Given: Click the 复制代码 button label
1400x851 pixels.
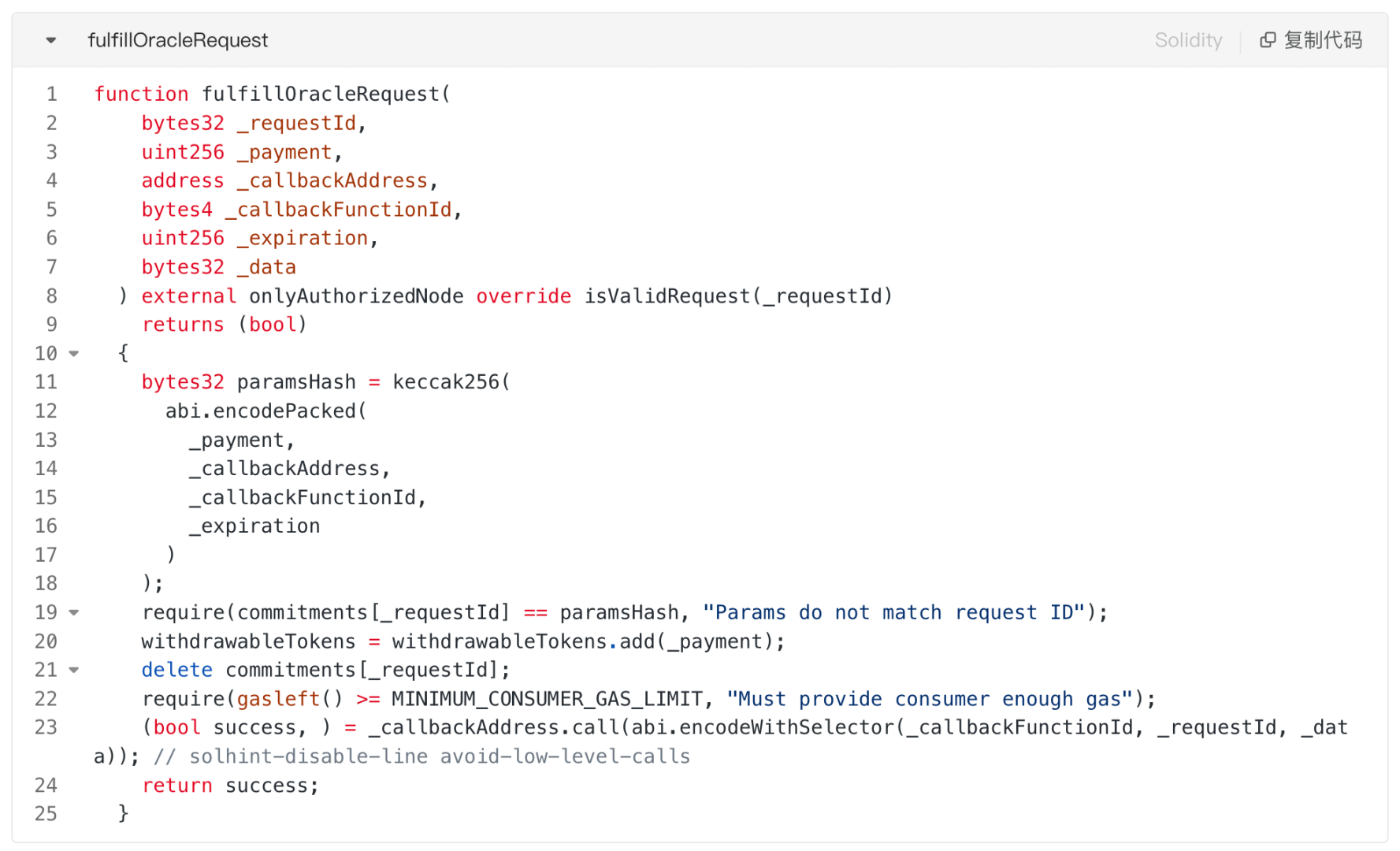Looking at the screenshot, I should click(1323, 40).
